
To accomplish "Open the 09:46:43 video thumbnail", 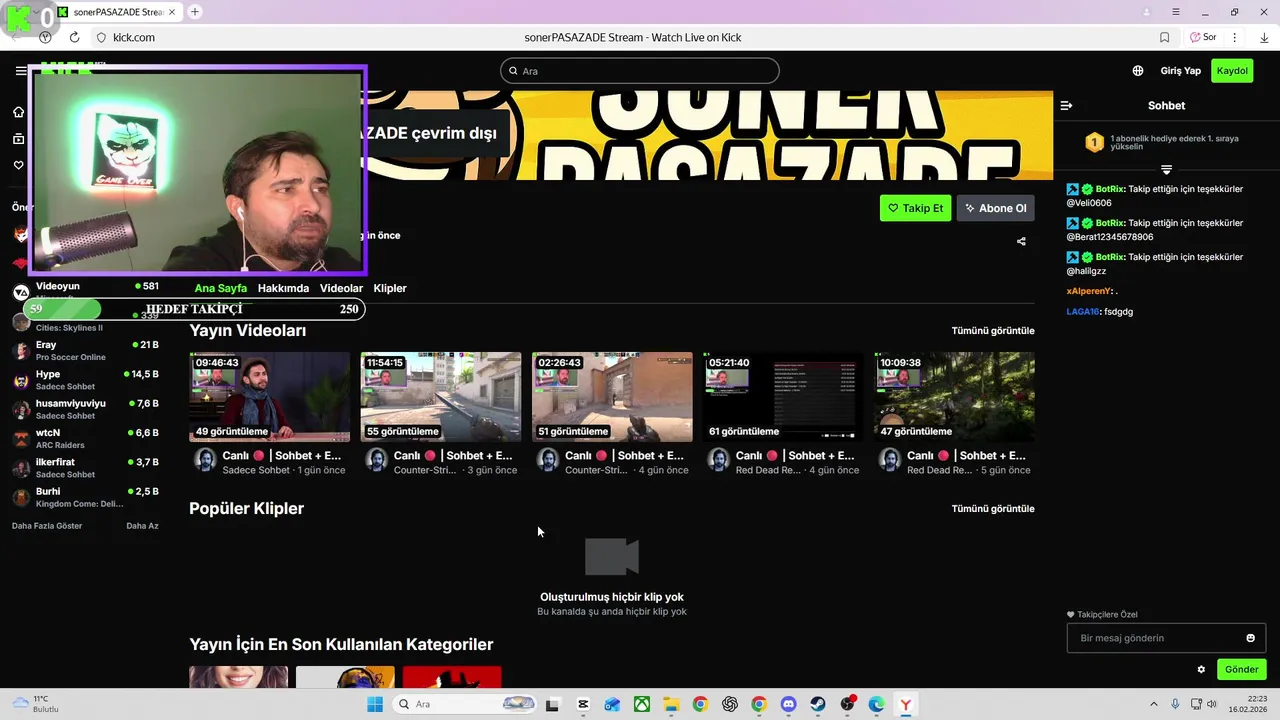I will 269,397.
